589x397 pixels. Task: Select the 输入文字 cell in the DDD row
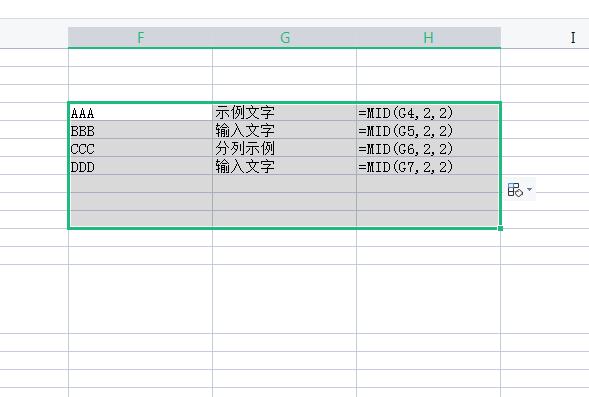point(284,166)
